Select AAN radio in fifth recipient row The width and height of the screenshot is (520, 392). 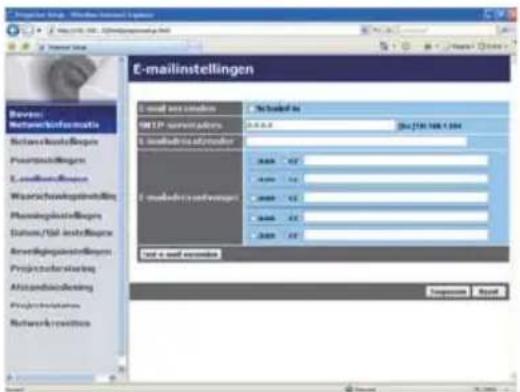click(253, 236)
